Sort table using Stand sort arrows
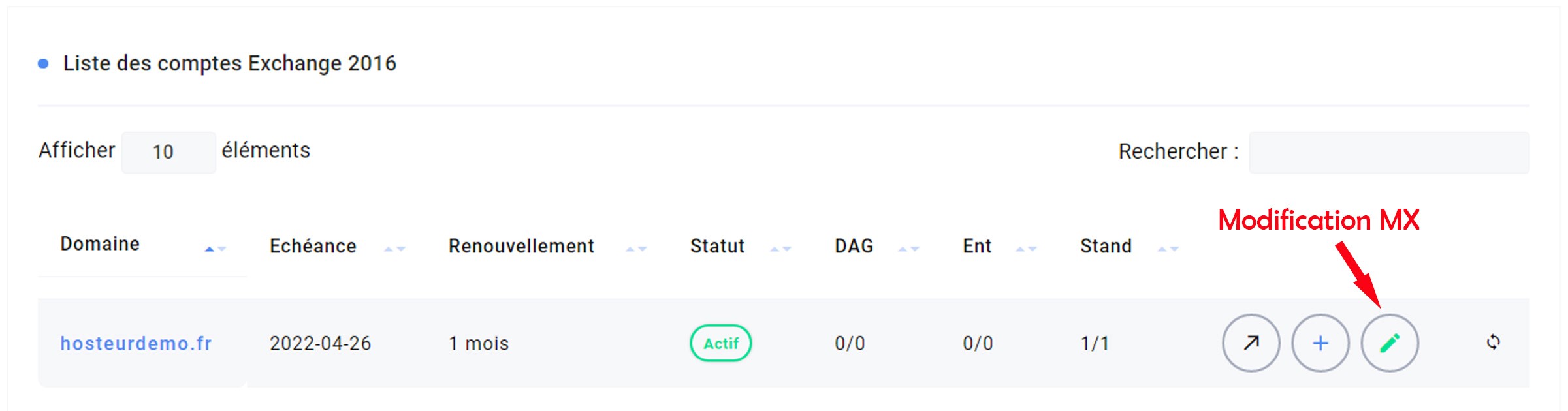This screenshot has height=411, width=1568. (1168, 249)
